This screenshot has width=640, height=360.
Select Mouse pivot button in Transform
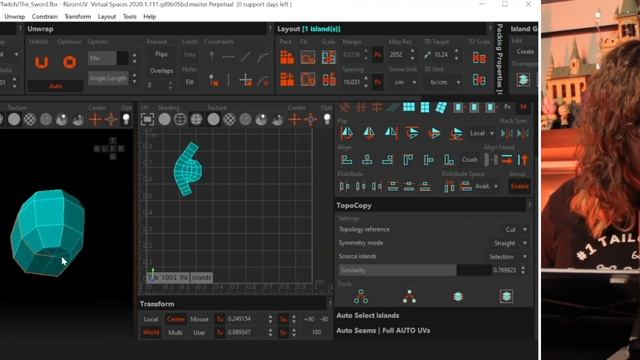pyautogui.click(x=199, y=319)
